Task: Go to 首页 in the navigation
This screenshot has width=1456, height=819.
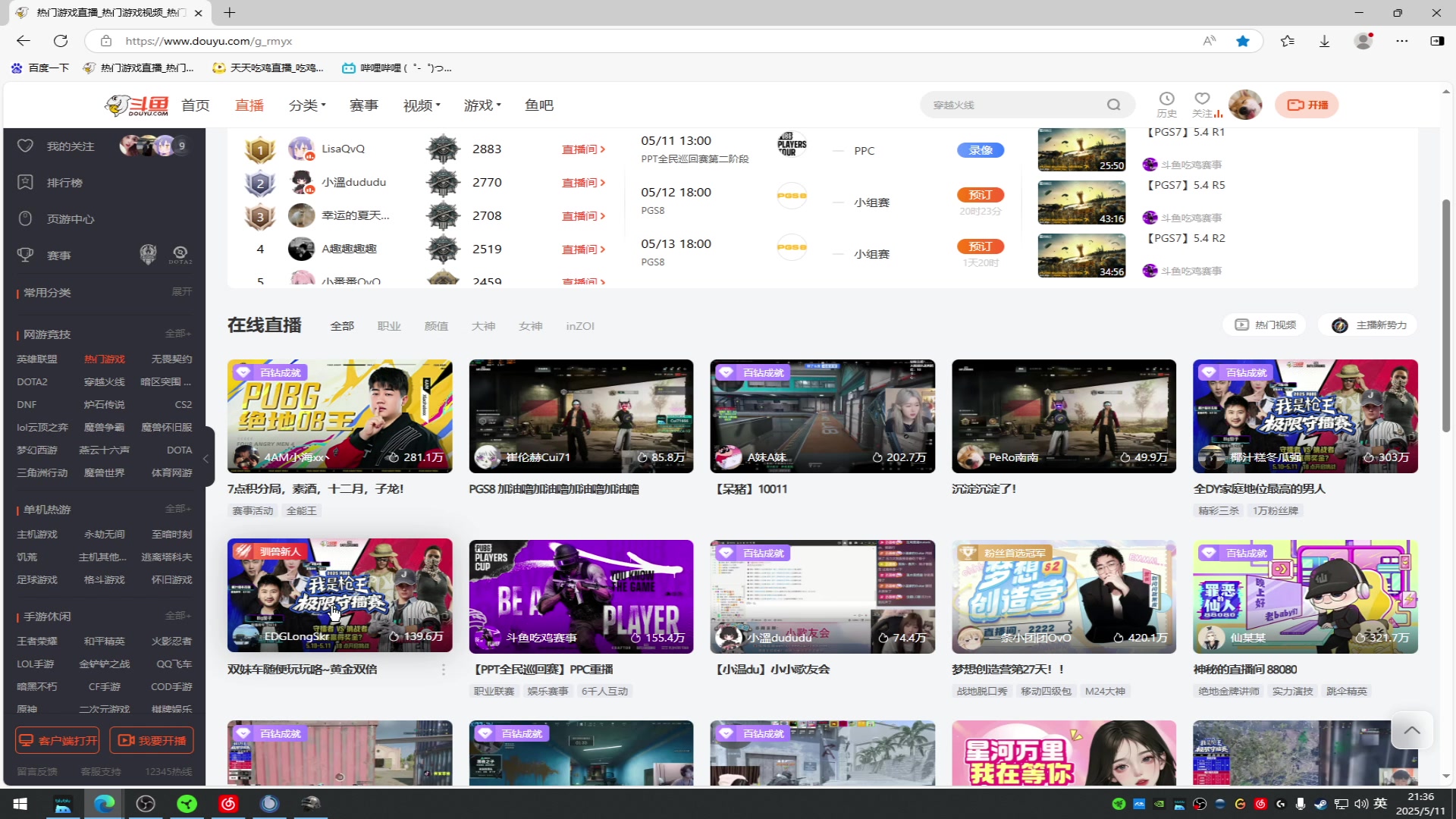Action: 195,105
